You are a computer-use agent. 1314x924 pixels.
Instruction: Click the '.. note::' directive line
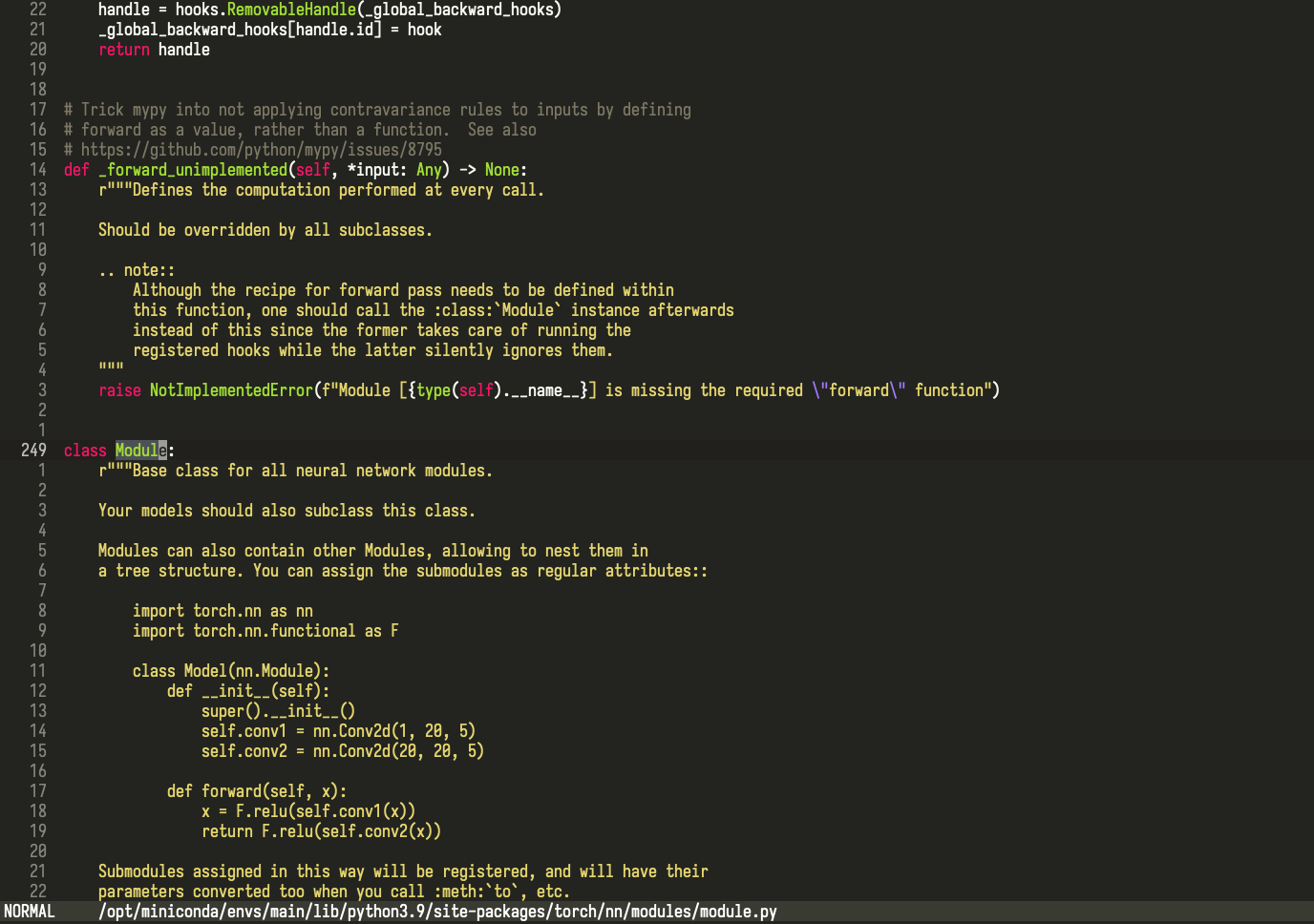[137, 270]
